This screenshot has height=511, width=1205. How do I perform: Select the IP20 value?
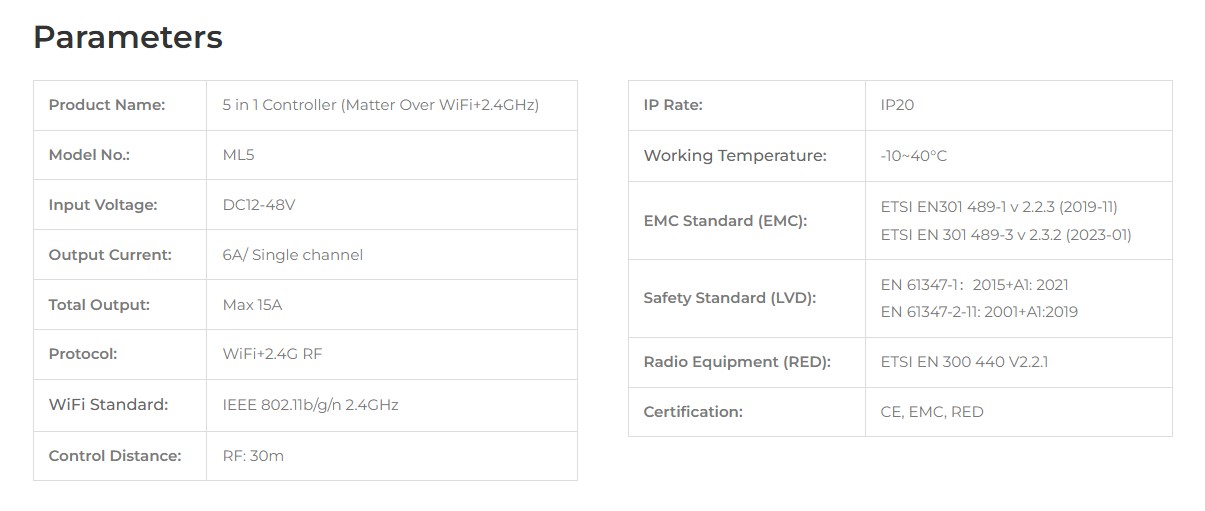[x=897, y=105]
